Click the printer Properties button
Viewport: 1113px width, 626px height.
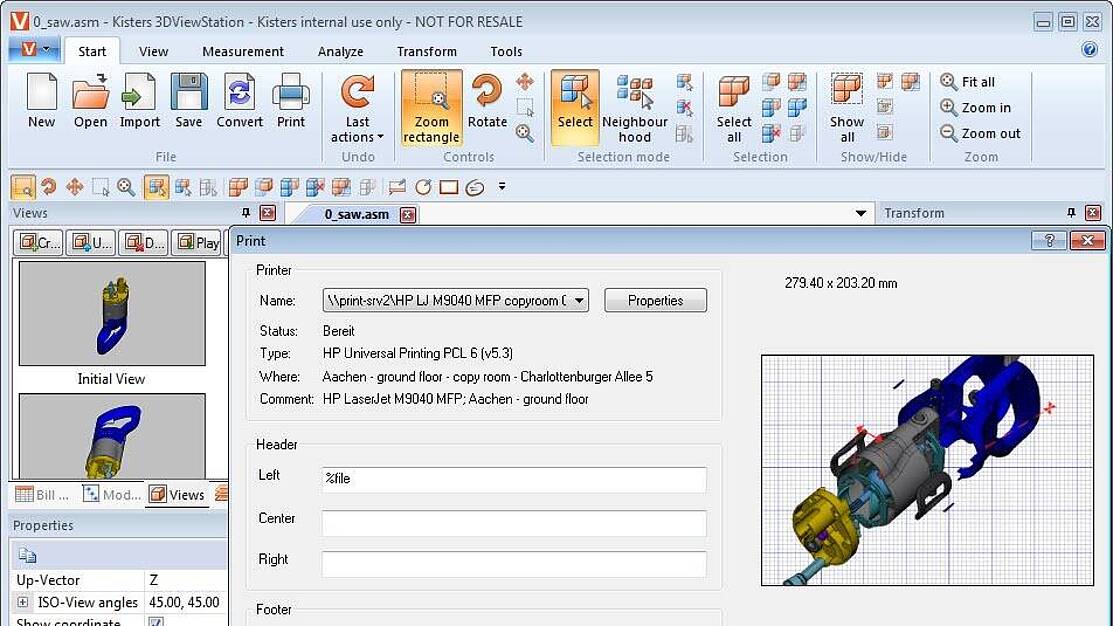[x=655, y=300]
